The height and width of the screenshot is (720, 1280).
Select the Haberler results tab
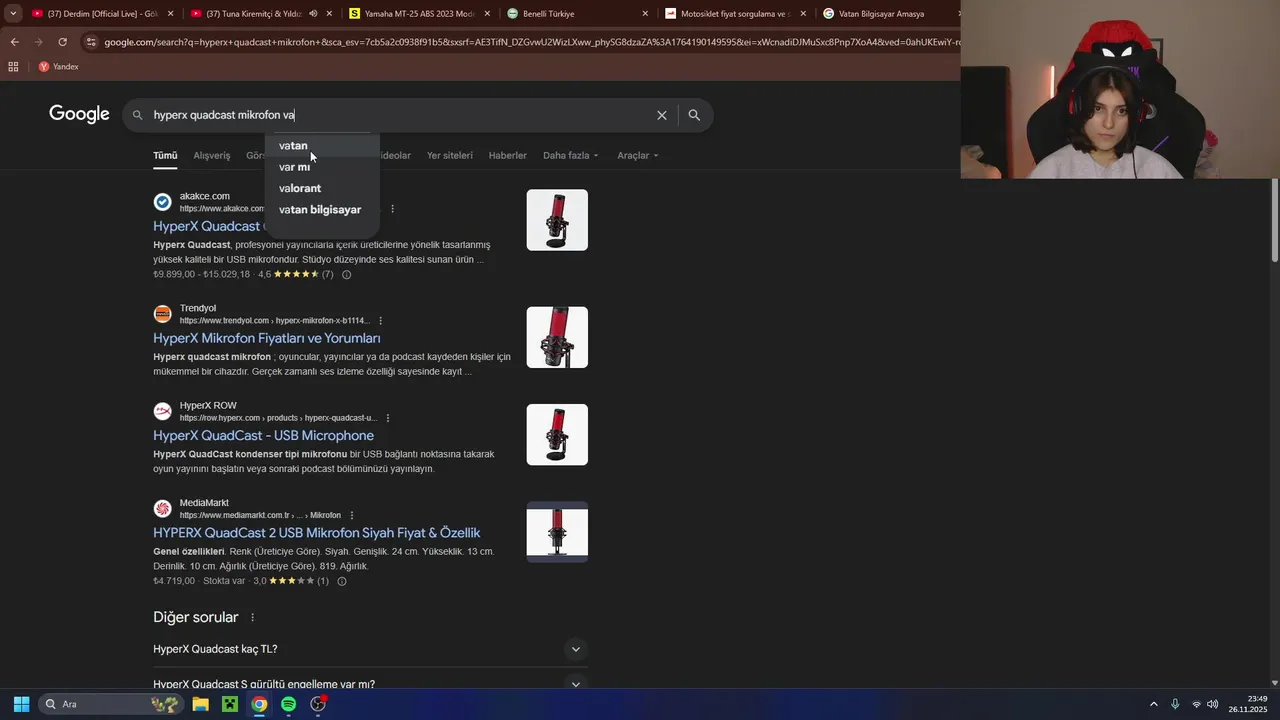[508, 155]
